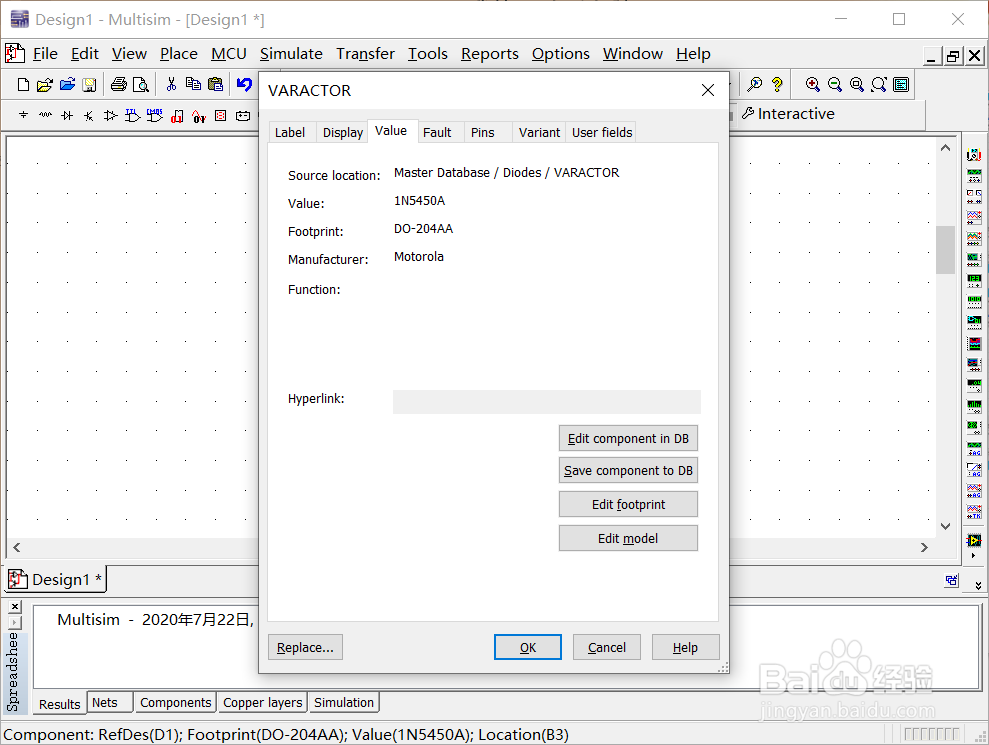Open the Transistor component group
This screenshot has width=989, height=745.
89,115
